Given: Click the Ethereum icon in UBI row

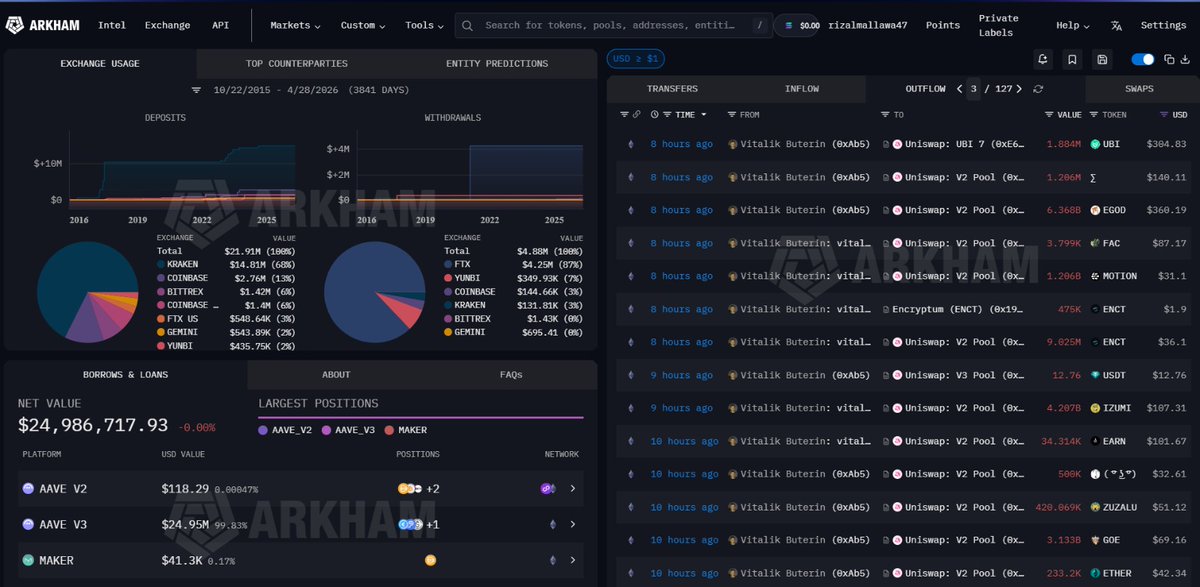Looking at the screenshot, I should 630,144.
